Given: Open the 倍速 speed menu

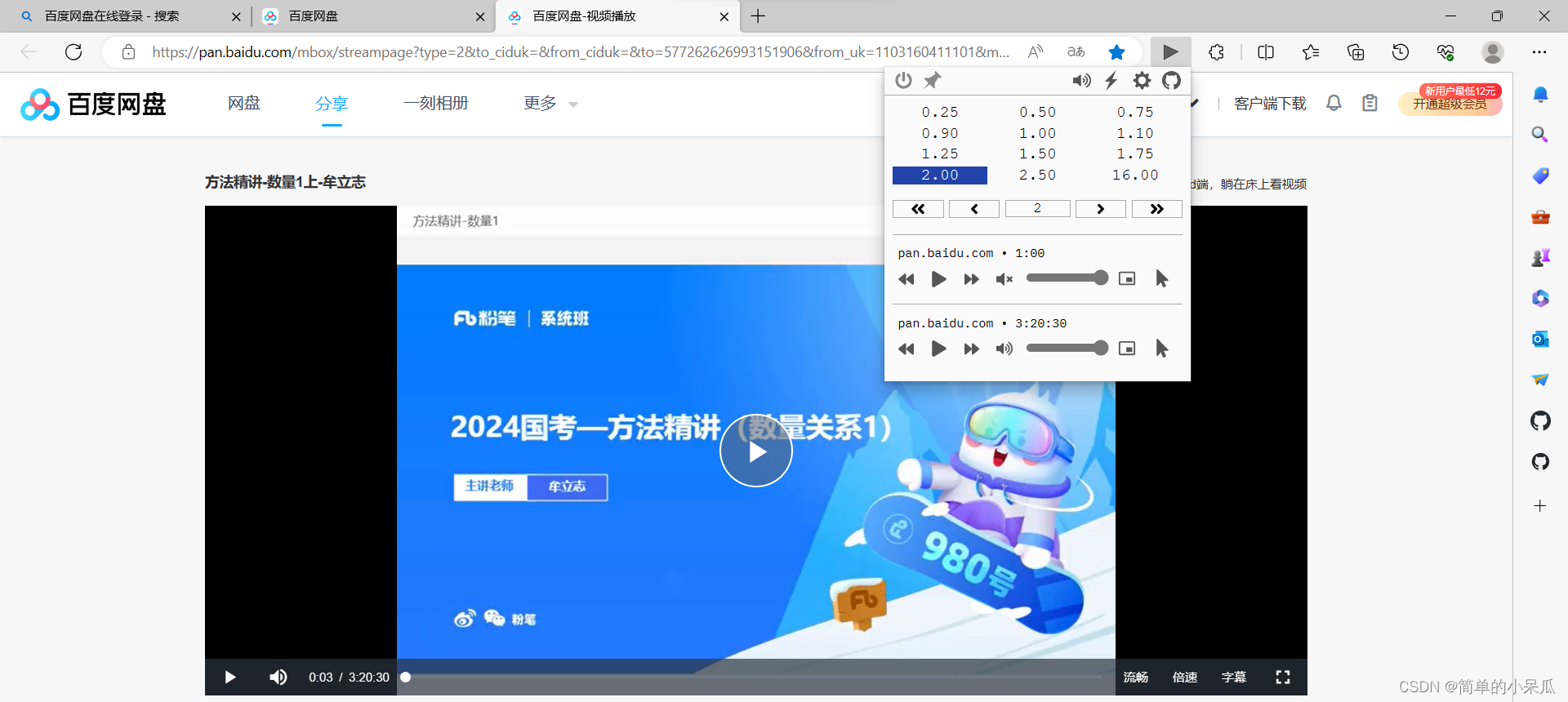Looking at the screenshot, I should pos(1184,677).
